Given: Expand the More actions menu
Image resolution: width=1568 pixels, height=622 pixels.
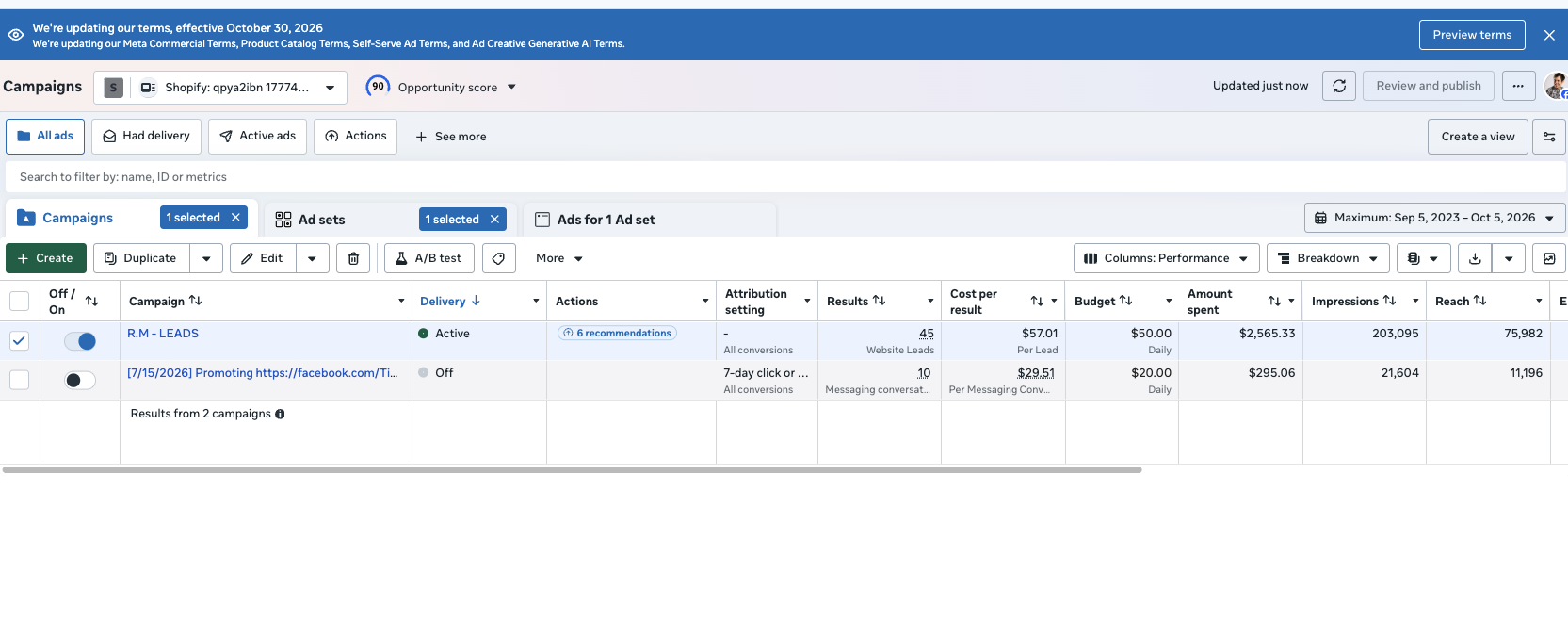Looking at the screenshot, I should [559, 258].
